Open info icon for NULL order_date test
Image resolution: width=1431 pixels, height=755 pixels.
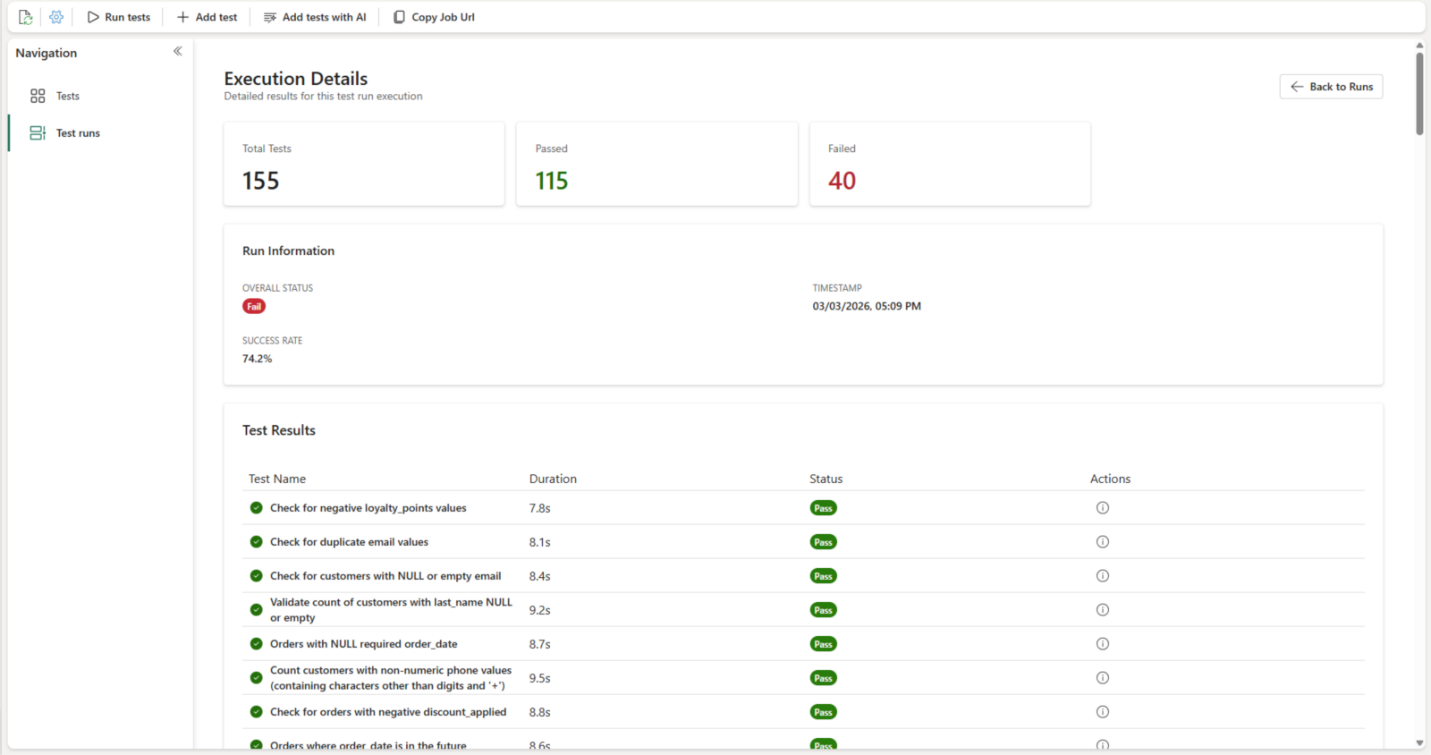click(x=1102, y=643)
